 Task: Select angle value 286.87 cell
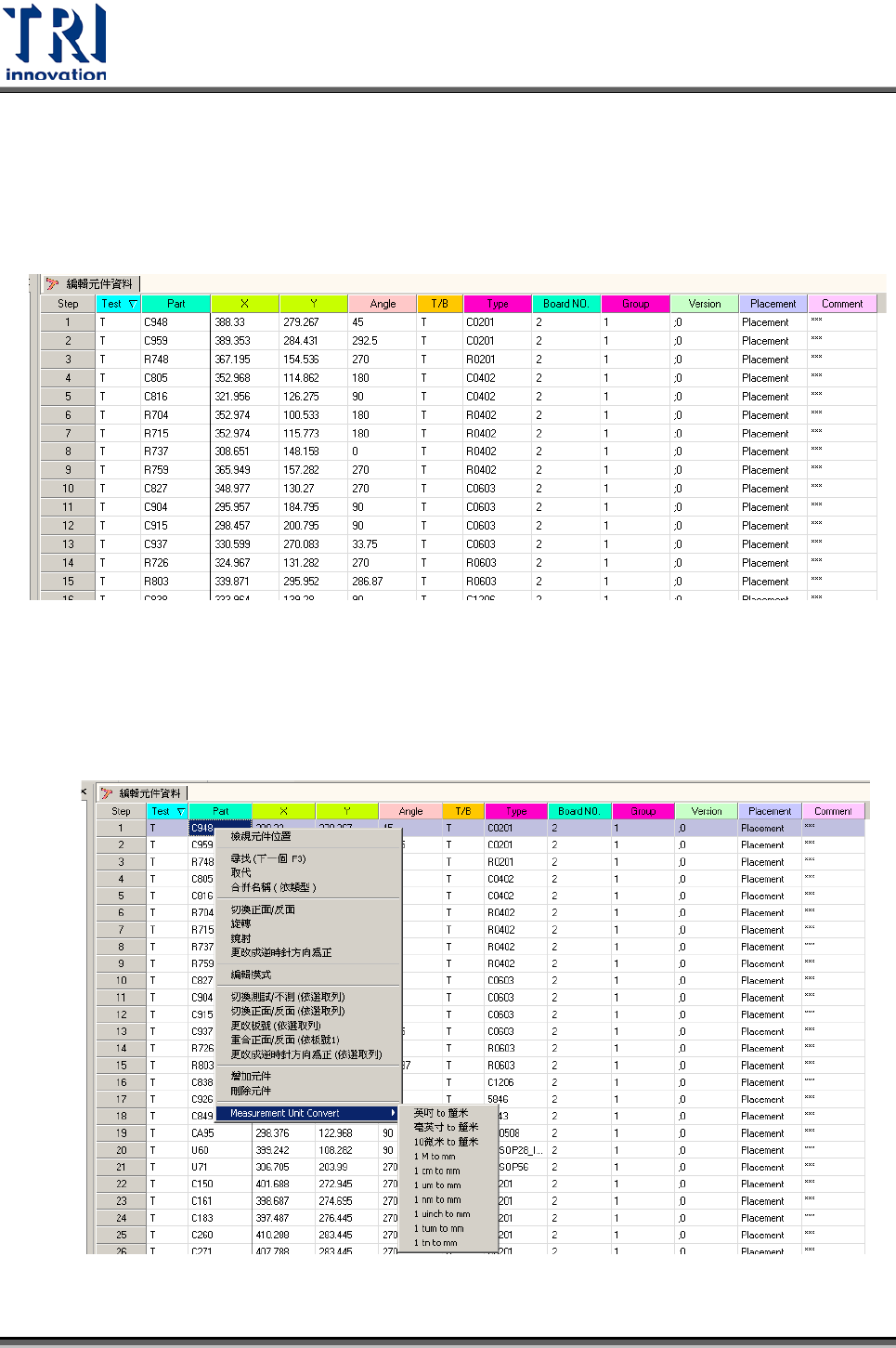coord(383,582)
